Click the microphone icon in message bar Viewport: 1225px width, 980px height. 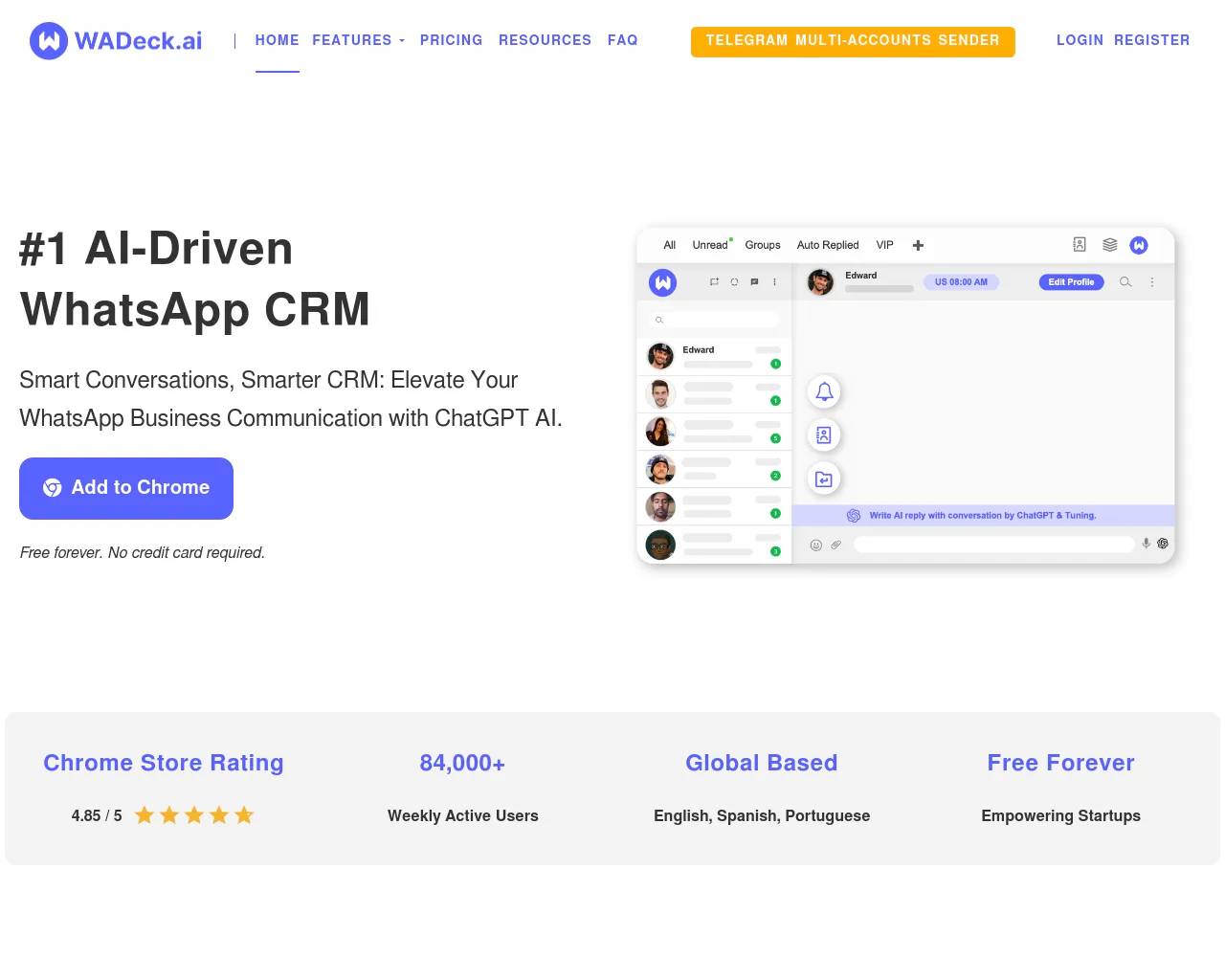tap(1146, 544)
